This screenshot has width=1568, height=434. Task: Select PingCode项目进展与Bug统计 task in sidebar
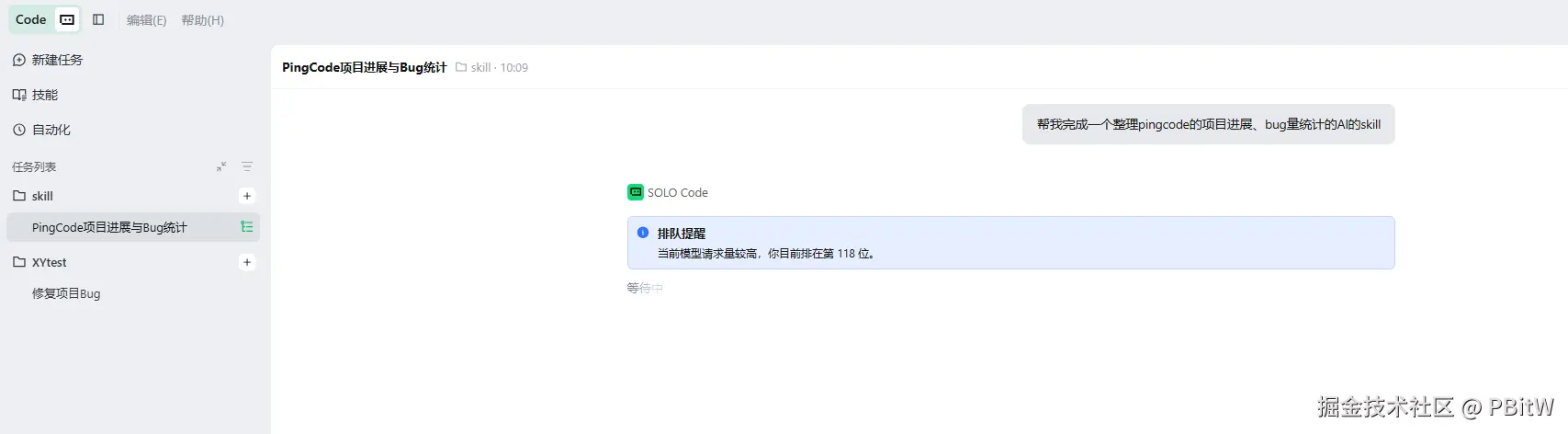(133, 227)
